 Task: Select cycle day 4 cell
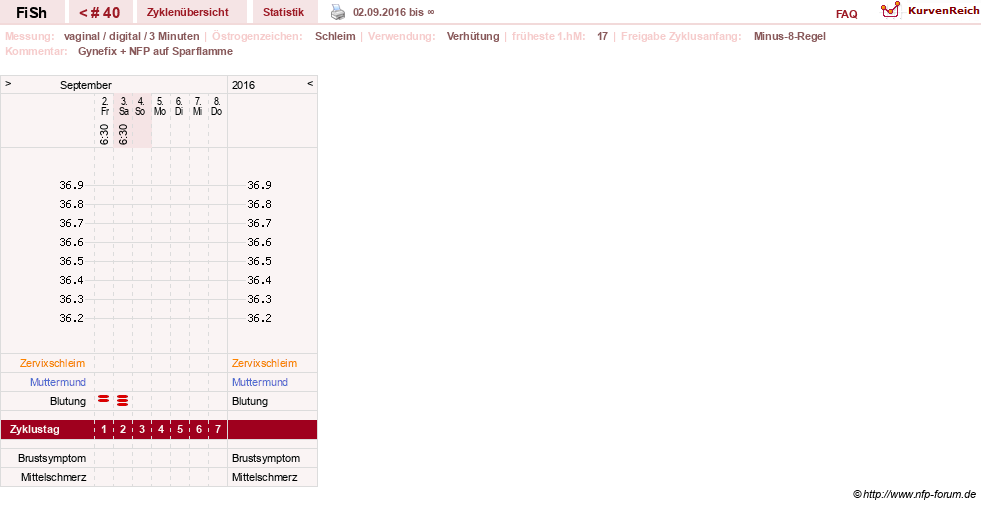pyautogui.click(x=161, y=430)
